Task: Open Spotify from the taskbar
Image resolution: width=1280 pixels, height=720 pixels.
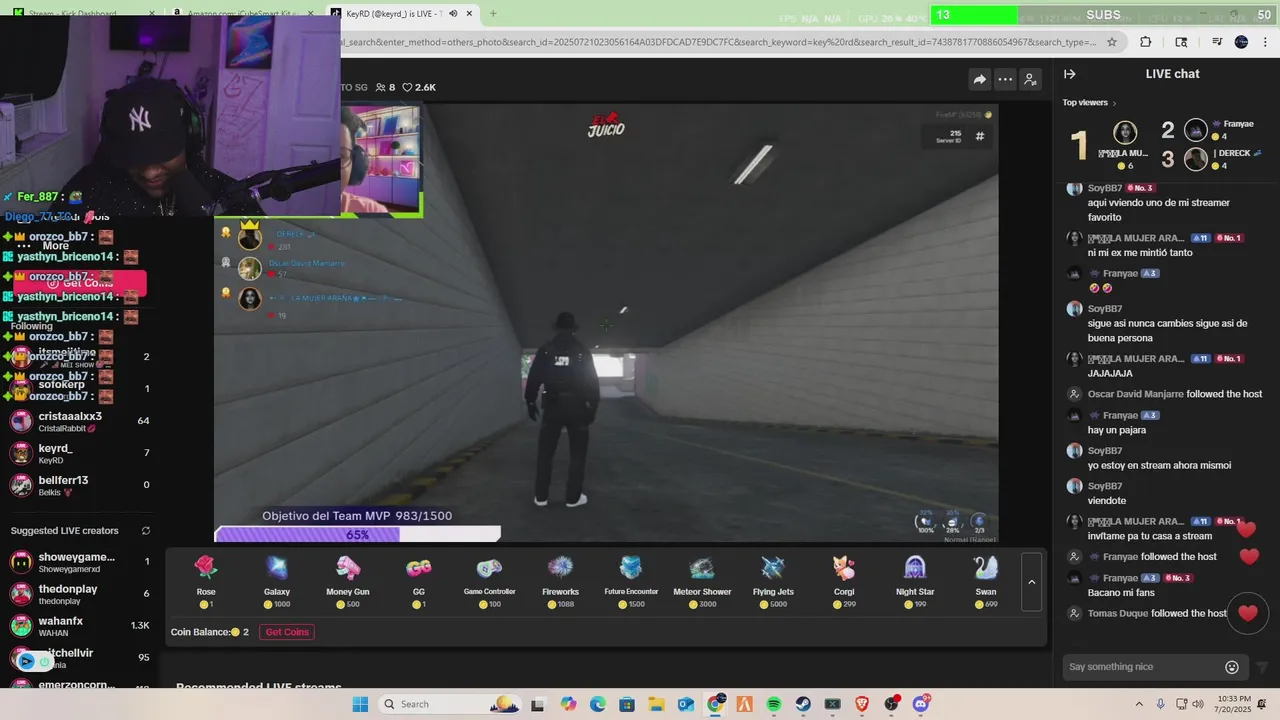Action: [x=774, y=704]
